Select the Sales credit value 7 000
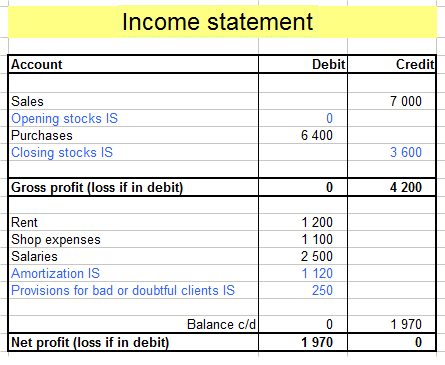Viewport: 445px width, 365px height. [x=392, y=101]
